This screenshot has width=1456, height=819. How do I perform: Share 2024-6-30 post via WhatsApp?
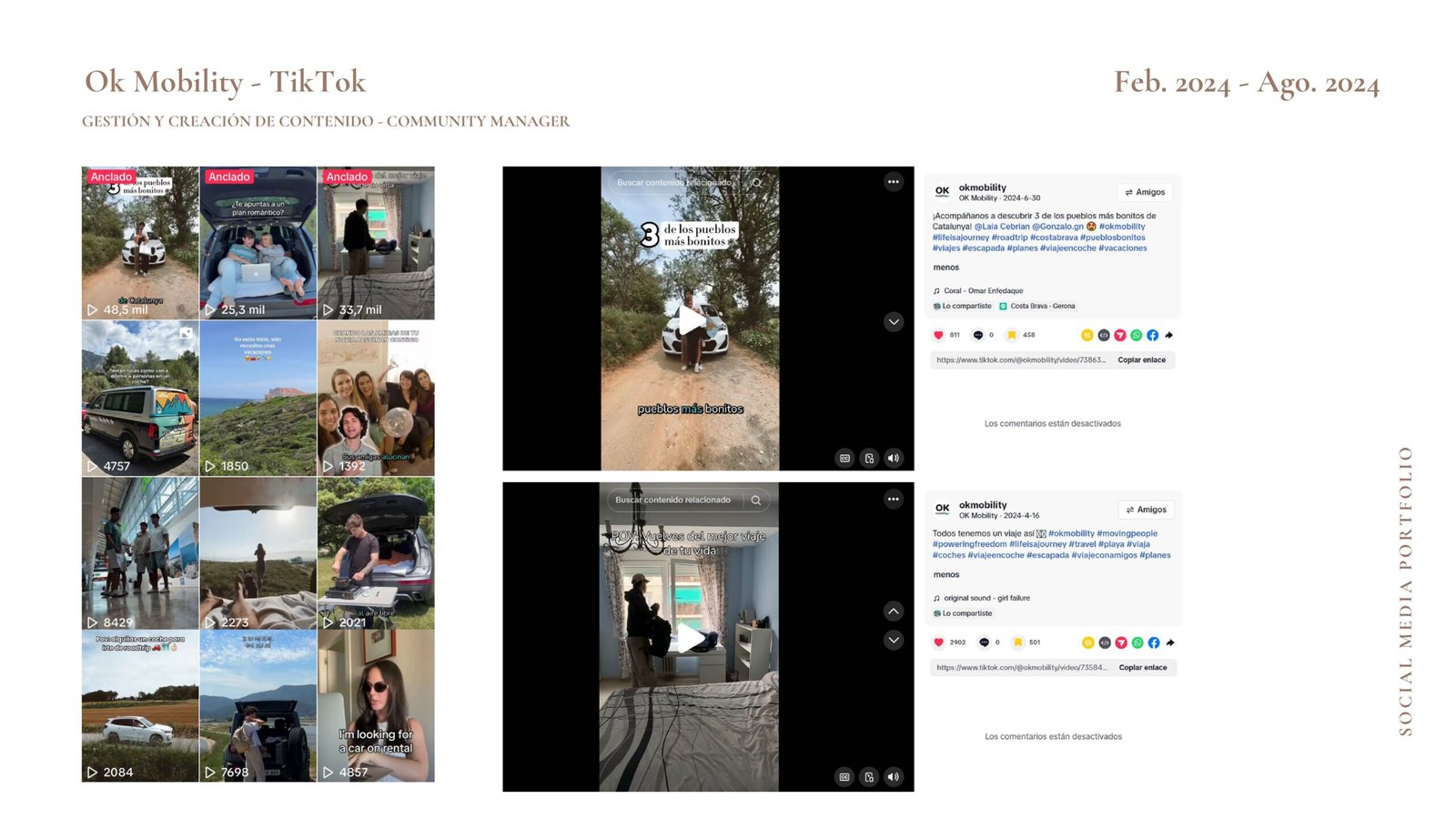1137,335
